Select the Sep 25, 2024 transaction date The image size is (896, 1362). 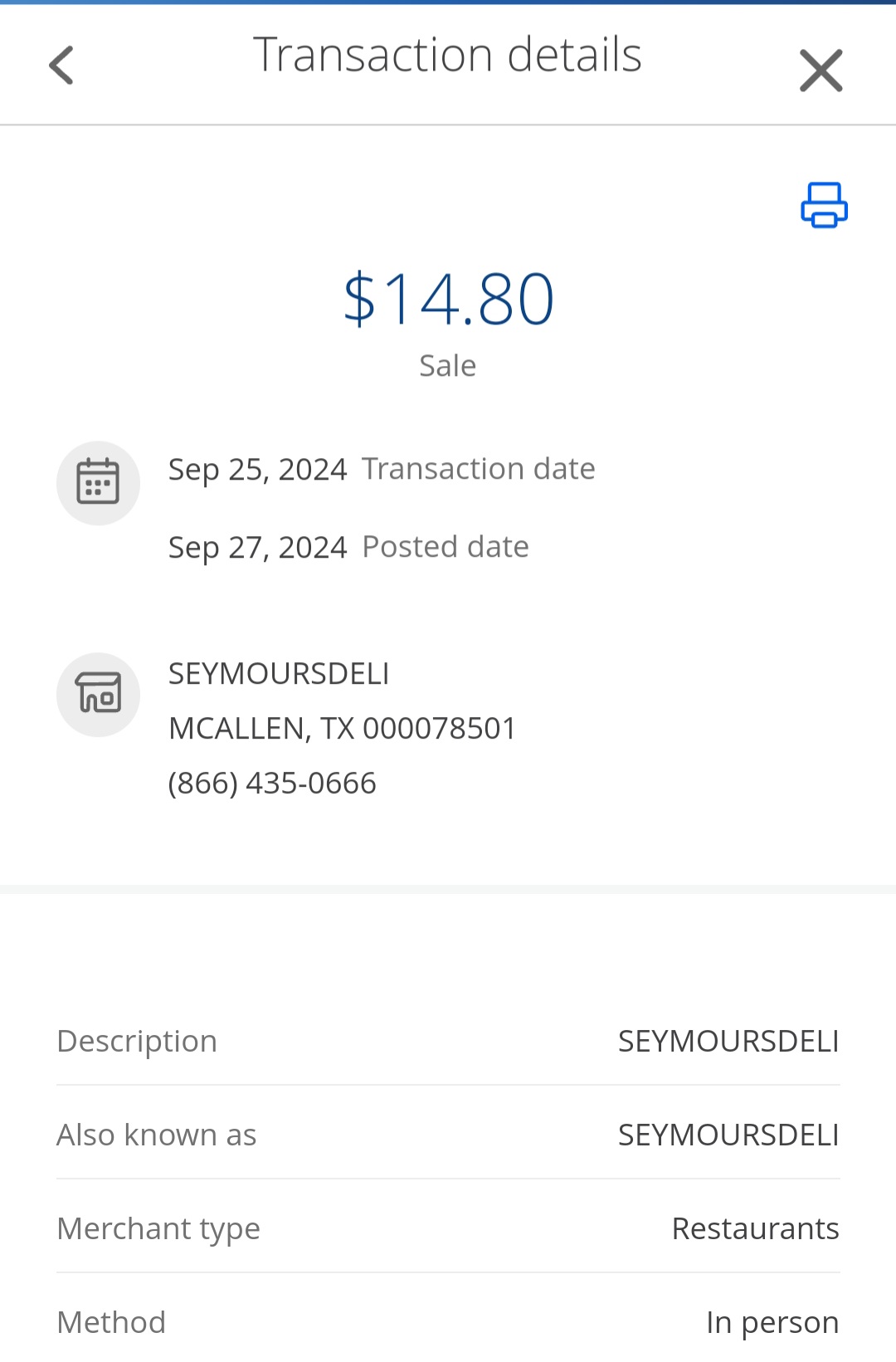(x=257, y=470)
